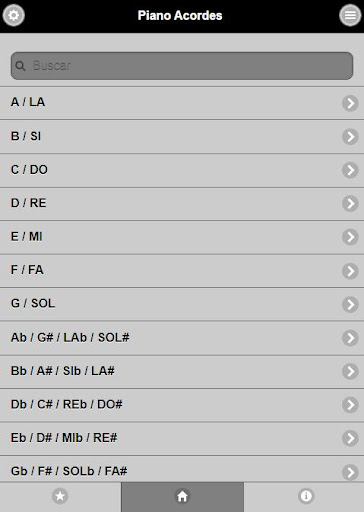Expand the A / LA chord arrow

350,103
